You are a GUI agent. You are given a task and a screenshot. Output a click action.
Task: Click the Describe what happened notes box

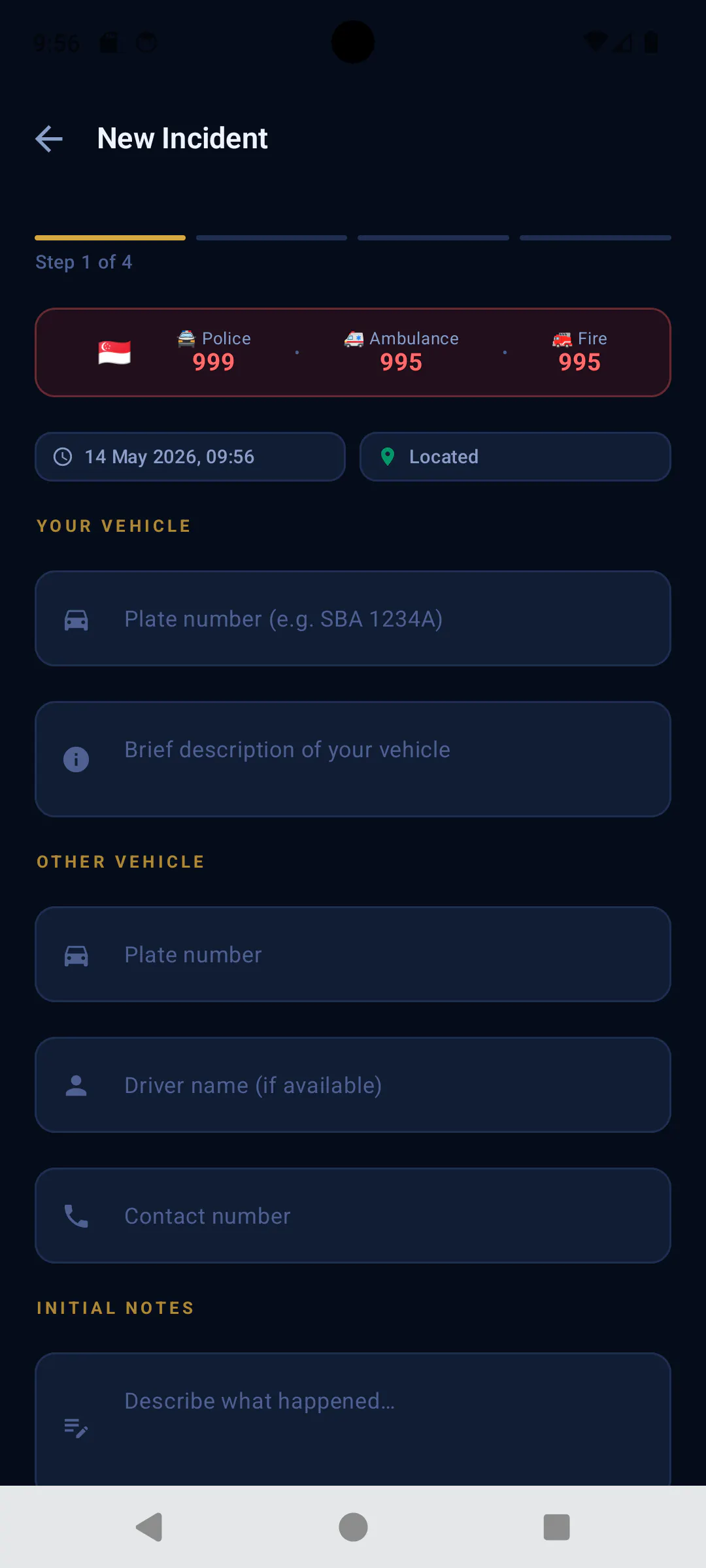353,1419
